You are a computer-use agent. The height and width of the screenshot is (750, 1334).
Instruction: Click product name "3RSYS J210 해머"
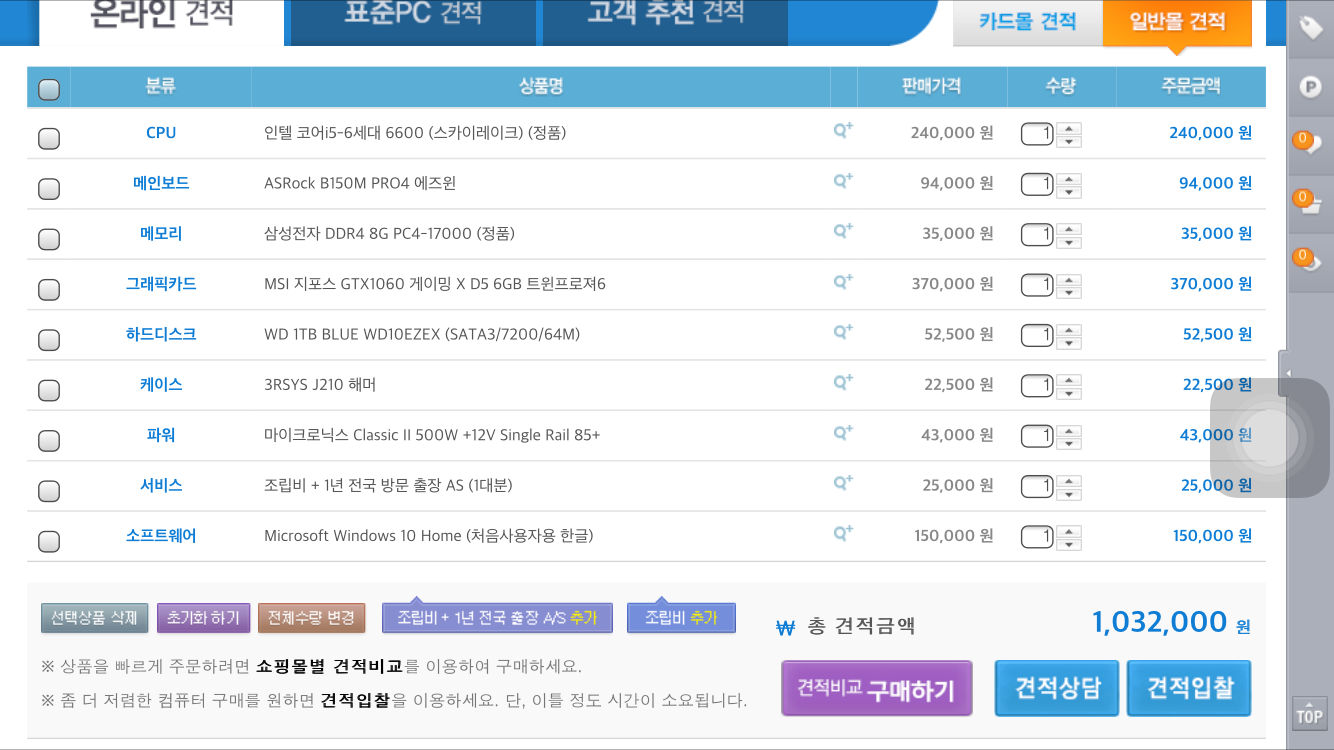(320, 384)
